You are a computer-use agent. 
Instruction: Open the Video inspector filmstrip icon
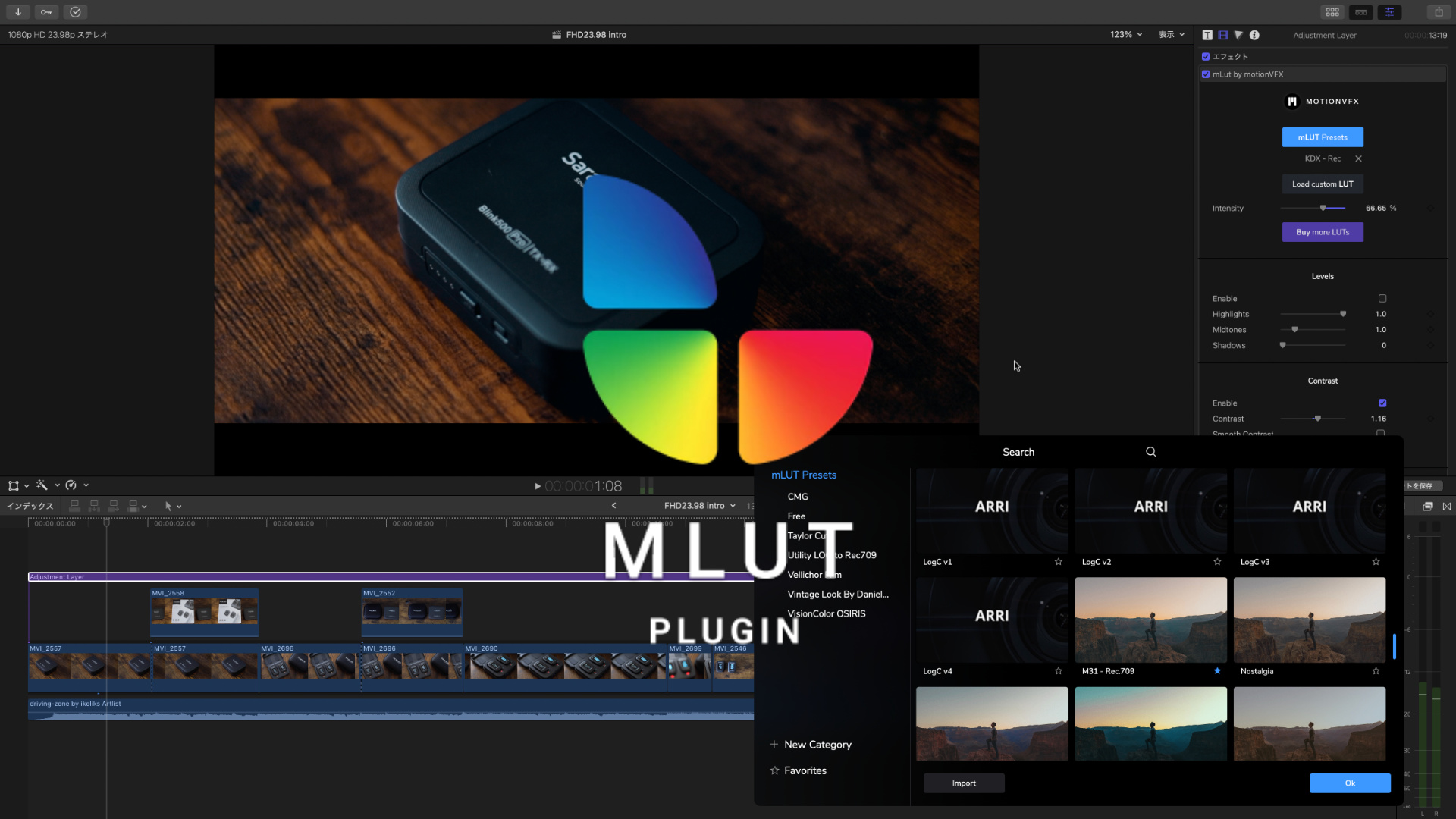[1223, 35]
